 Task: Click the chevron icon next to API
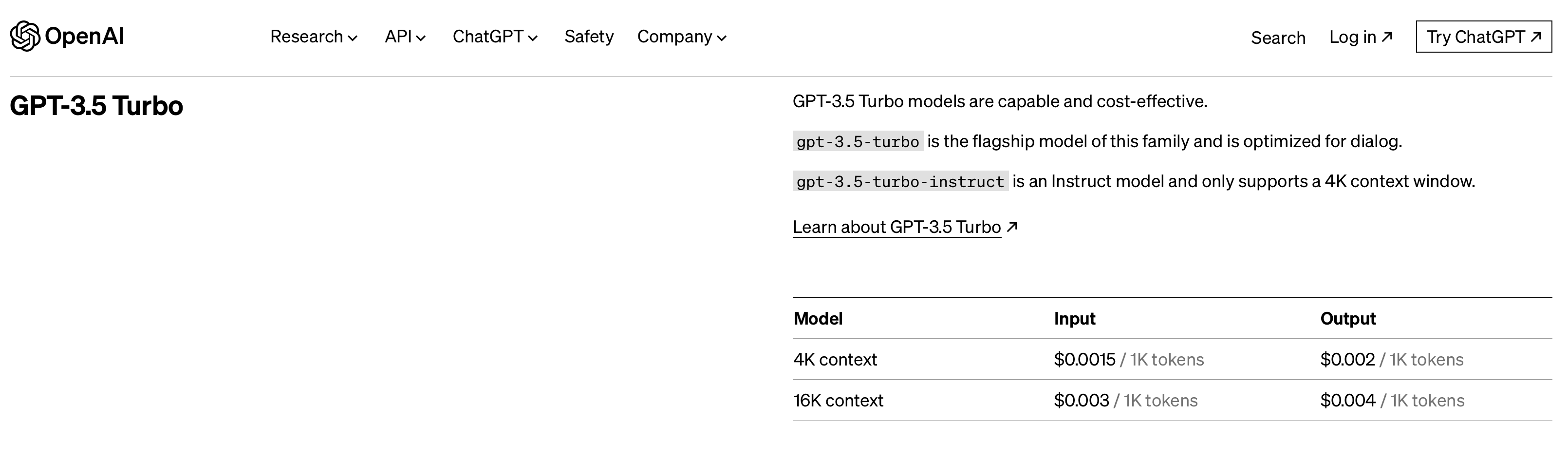coord(421,38)
